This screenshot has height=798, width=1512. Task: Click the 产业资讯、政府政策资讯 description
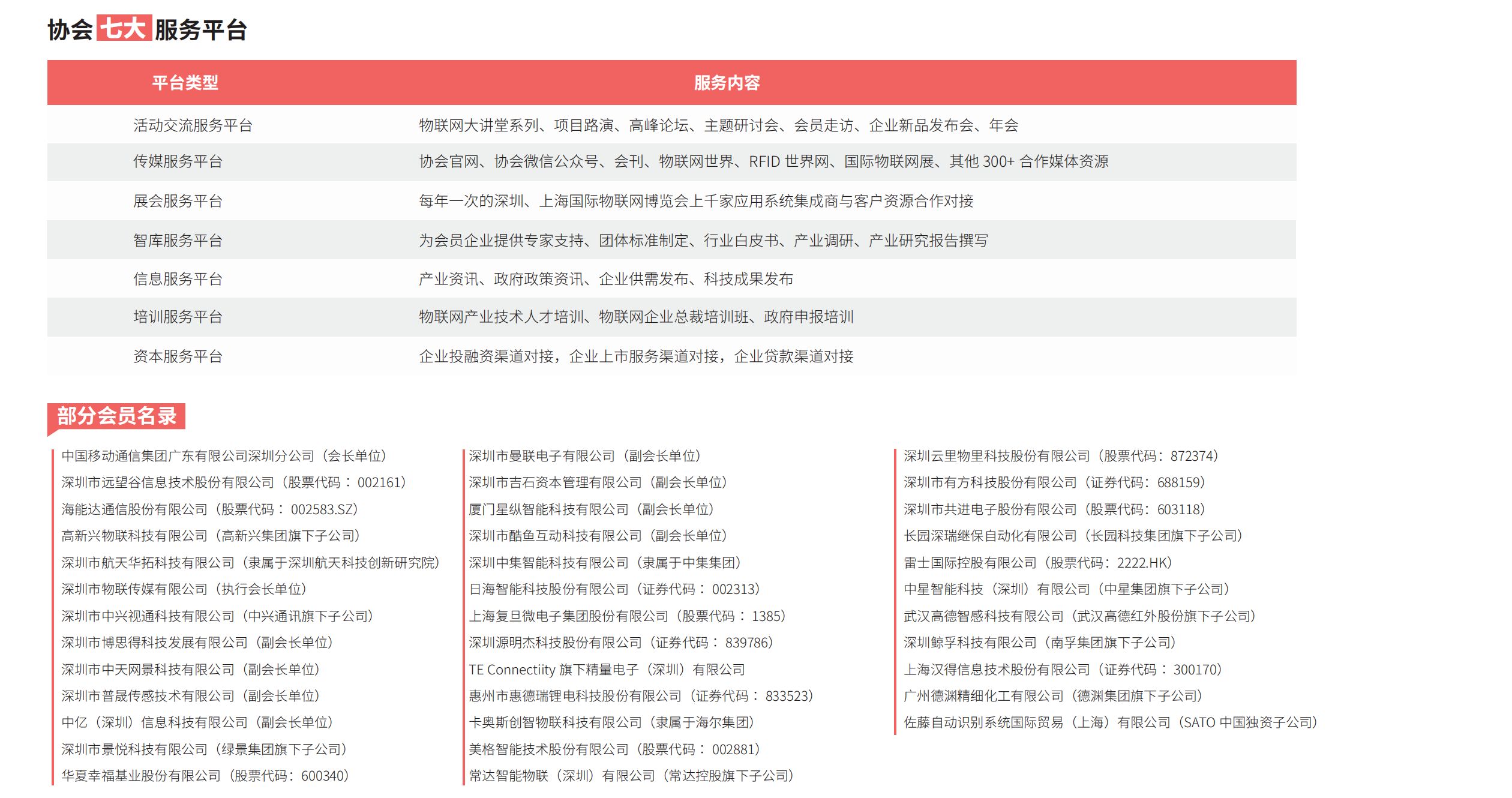(x=606, y=279)
